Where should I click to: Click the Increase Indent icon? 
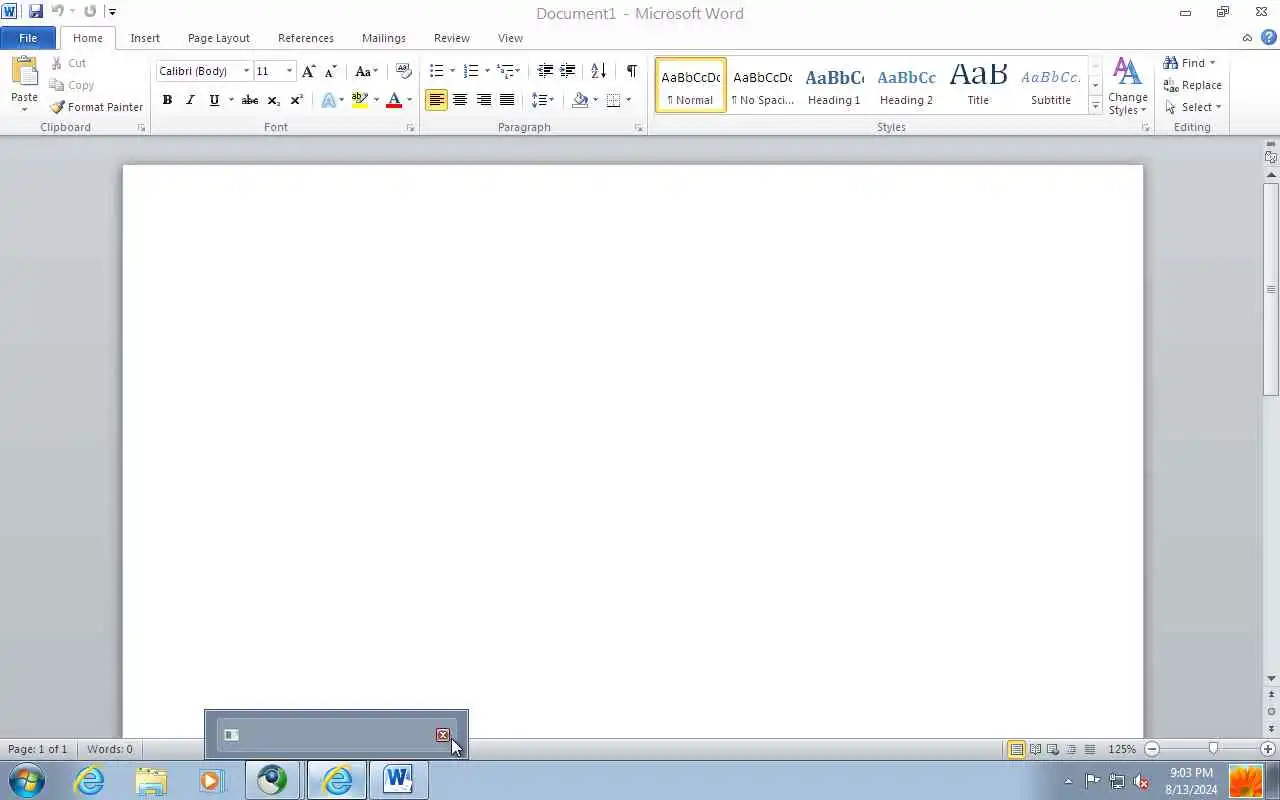567,71
